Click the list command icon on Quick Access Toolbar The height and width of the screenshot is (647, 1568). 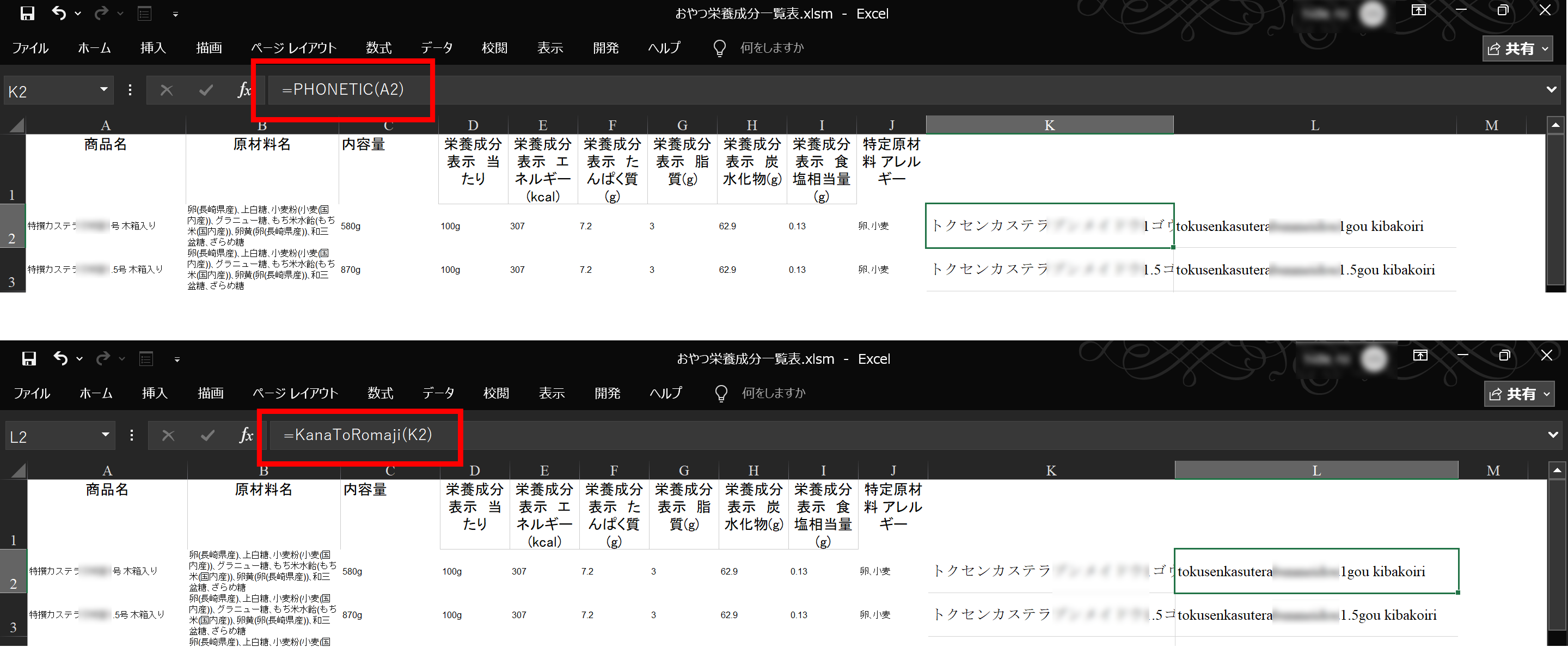(x=144, y=13)
